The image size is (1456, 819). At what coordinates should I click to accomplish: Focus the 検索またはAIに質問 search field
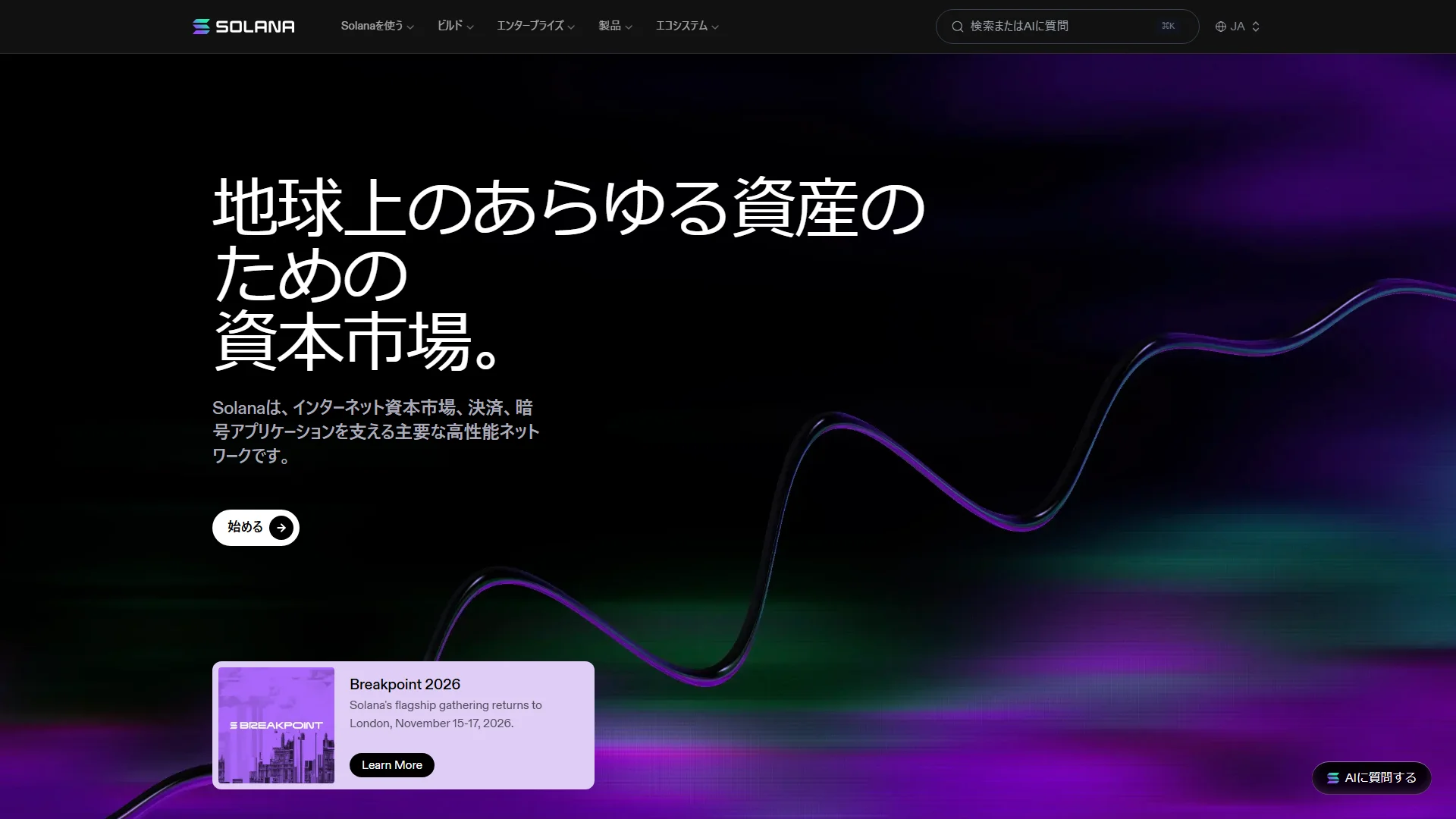pos(1067,27)
